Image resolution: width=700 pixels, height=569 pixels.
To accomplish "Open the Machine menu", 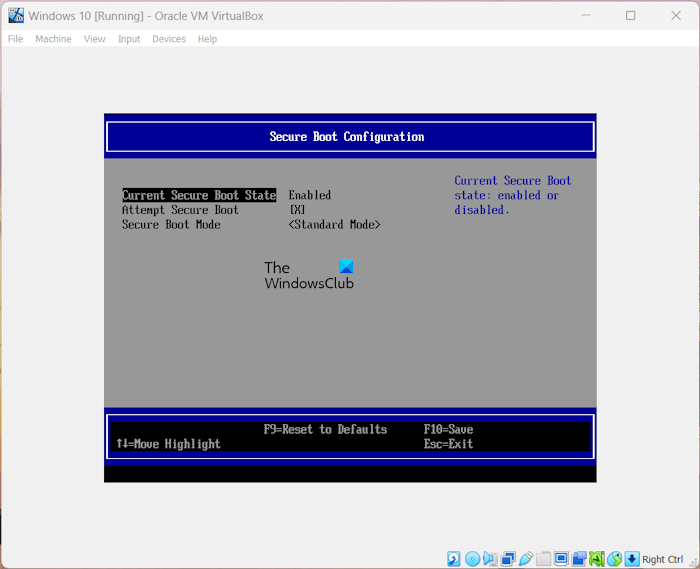I will point(53,39).
